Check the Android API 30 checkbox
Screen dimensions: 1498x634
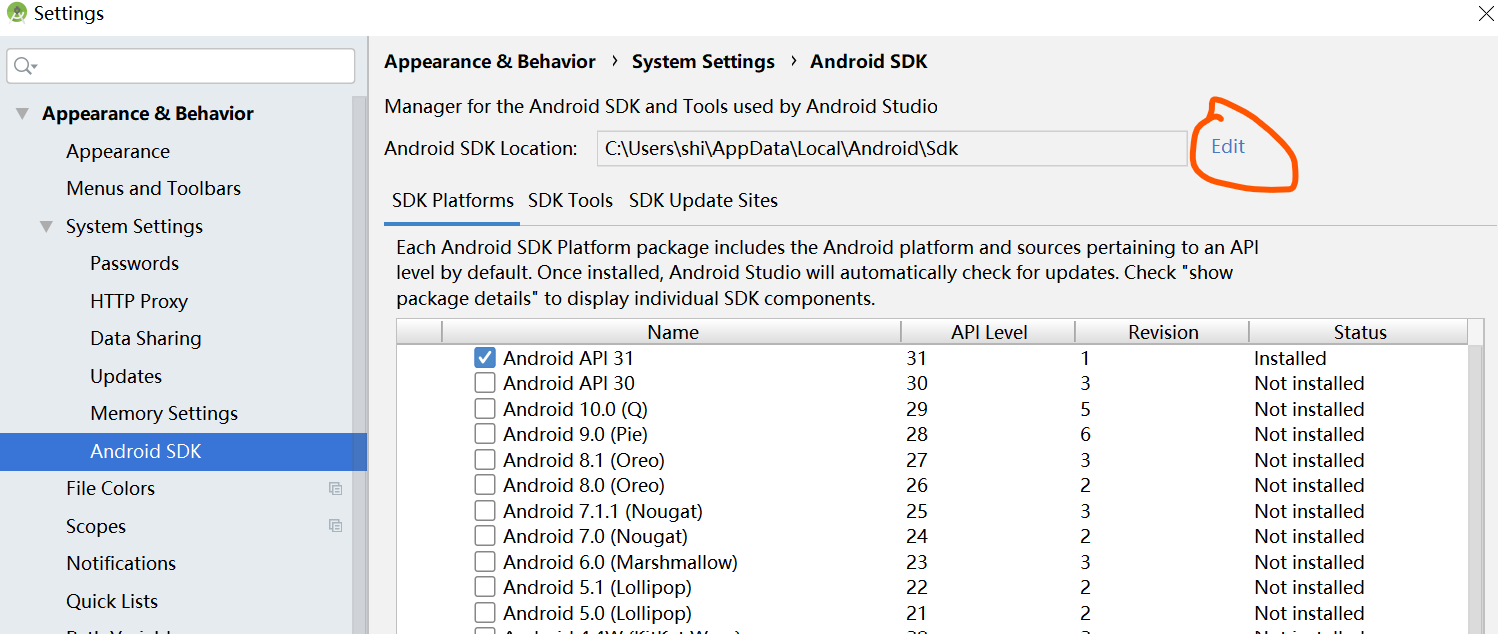(485, 383)
